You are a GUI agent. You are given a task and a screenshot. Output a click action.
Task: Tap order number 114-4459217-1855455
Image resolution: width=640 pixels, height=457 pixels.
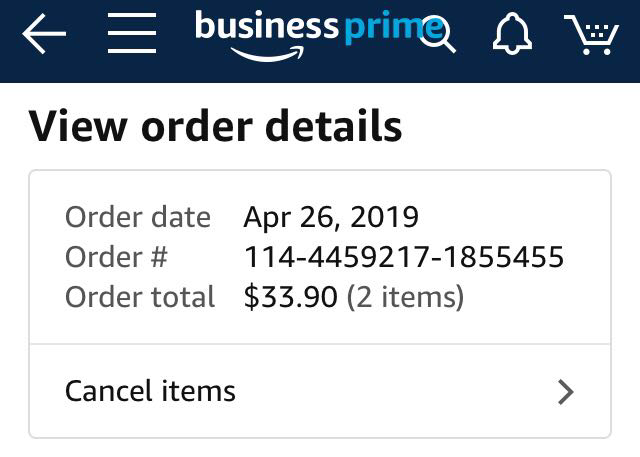pyautogui.click(x=404, y=258)
